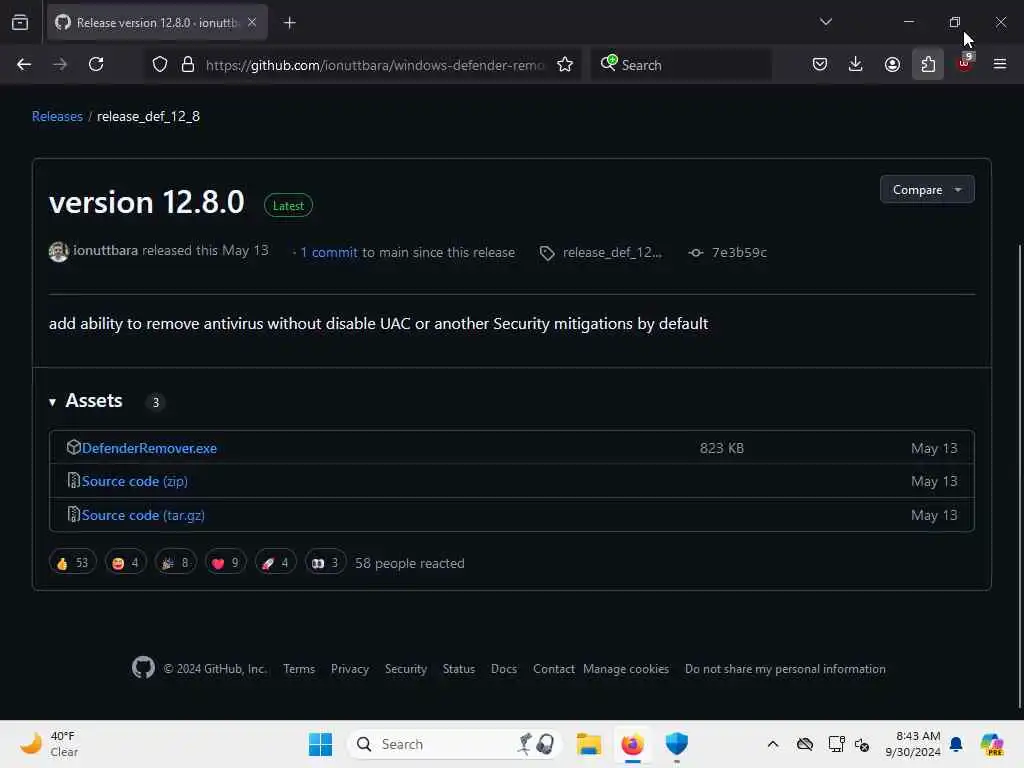Open the downloads panel

[x=856, y=65]
